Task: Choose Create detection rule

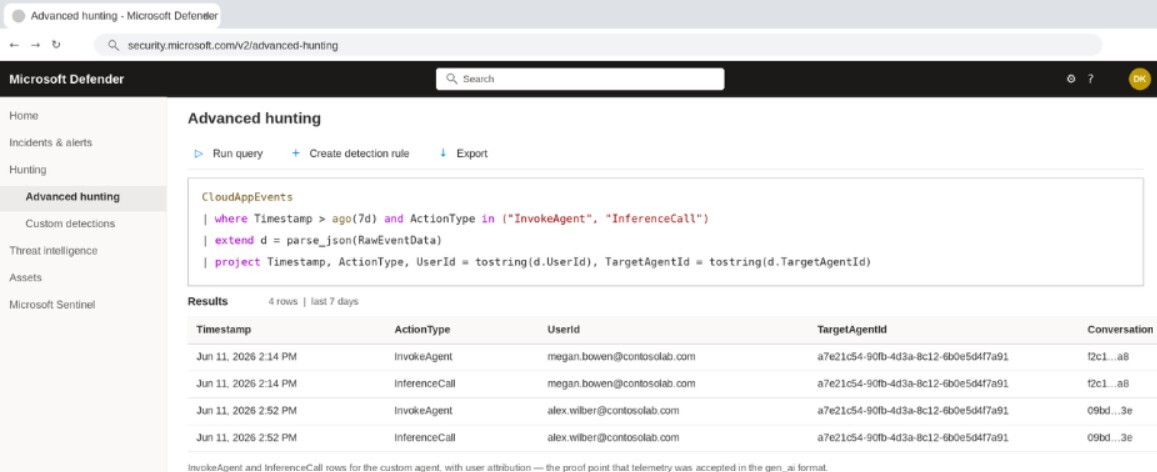Action: [350, 153]
